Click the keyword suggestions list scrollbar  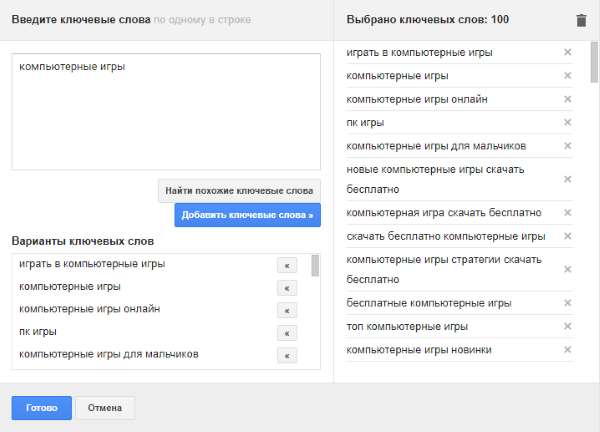pos(316,266)
